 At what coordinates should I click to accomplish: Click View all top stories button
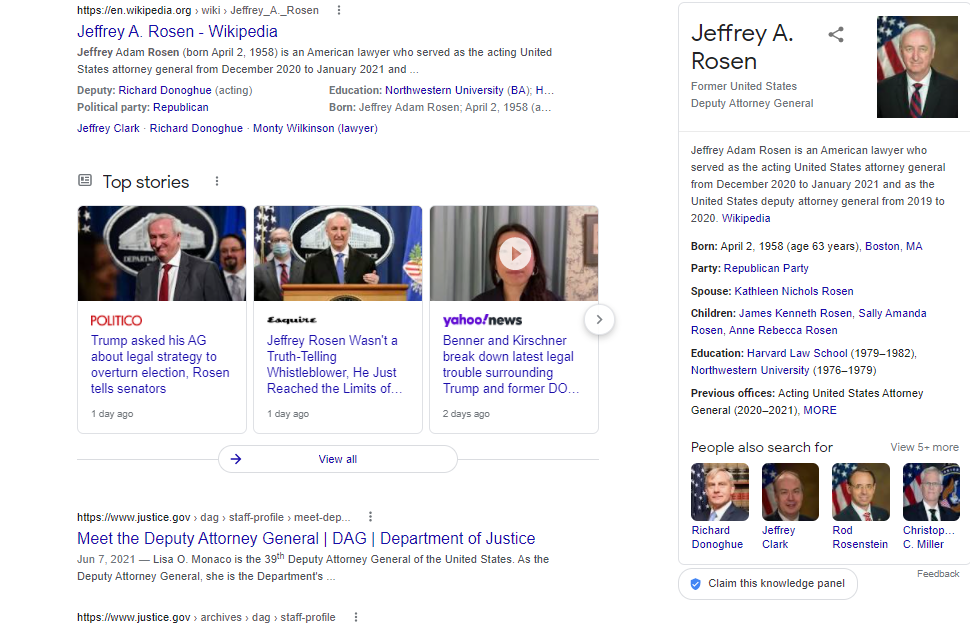click(338, 459)
